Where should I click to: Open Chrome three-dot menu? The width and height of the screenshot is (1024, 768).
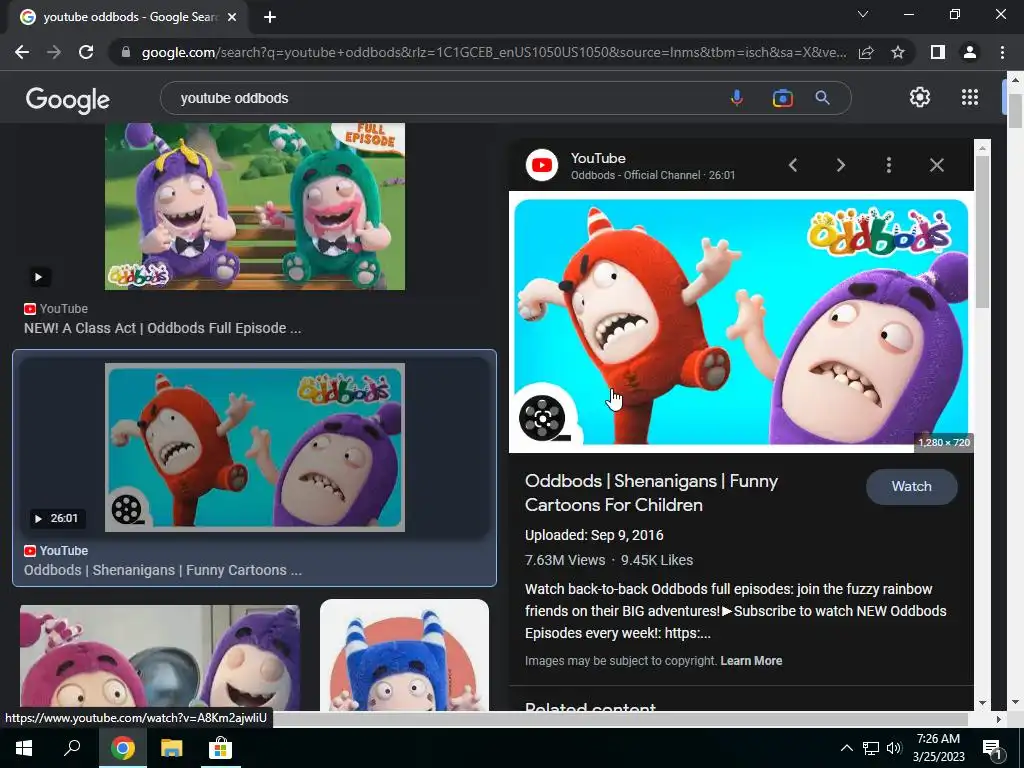click(1002, 52)
